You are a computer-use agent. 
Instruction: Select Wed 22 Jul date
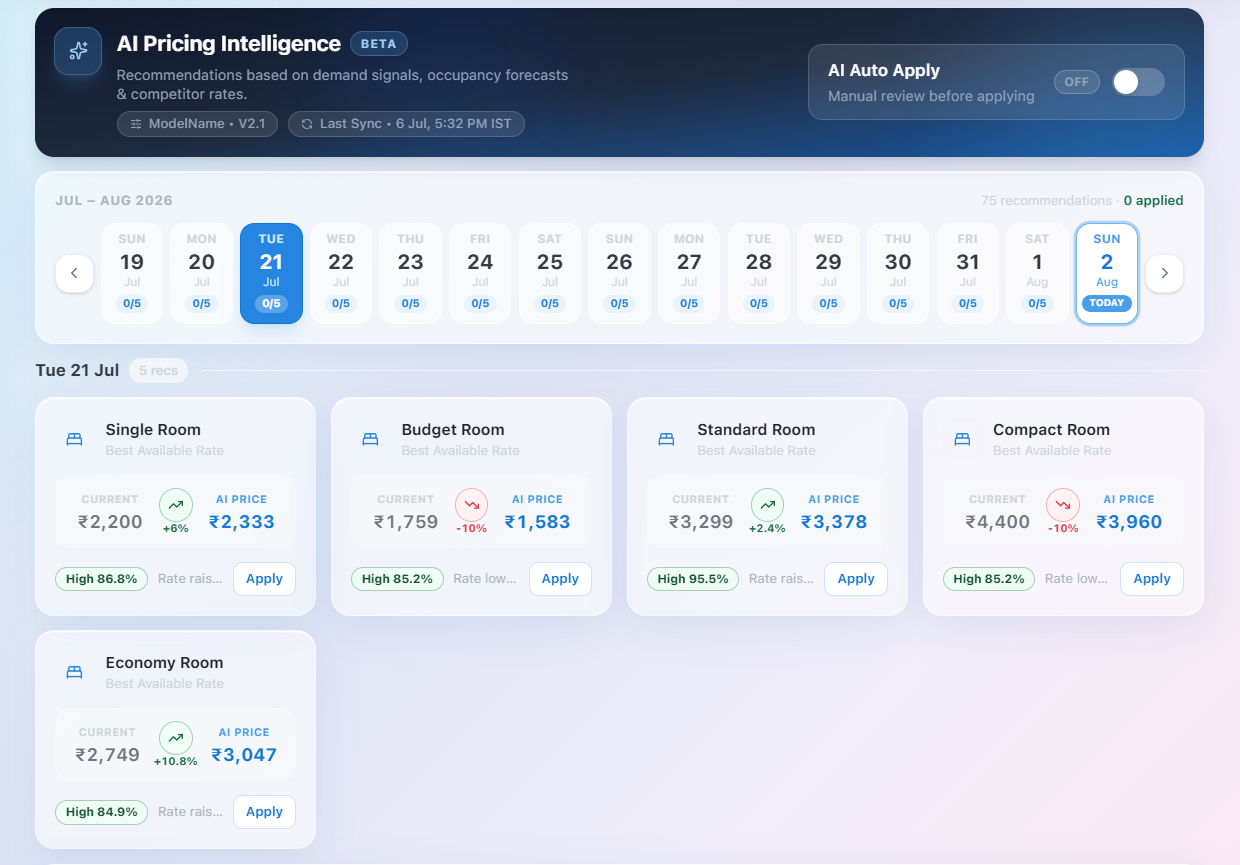[341, 273]
